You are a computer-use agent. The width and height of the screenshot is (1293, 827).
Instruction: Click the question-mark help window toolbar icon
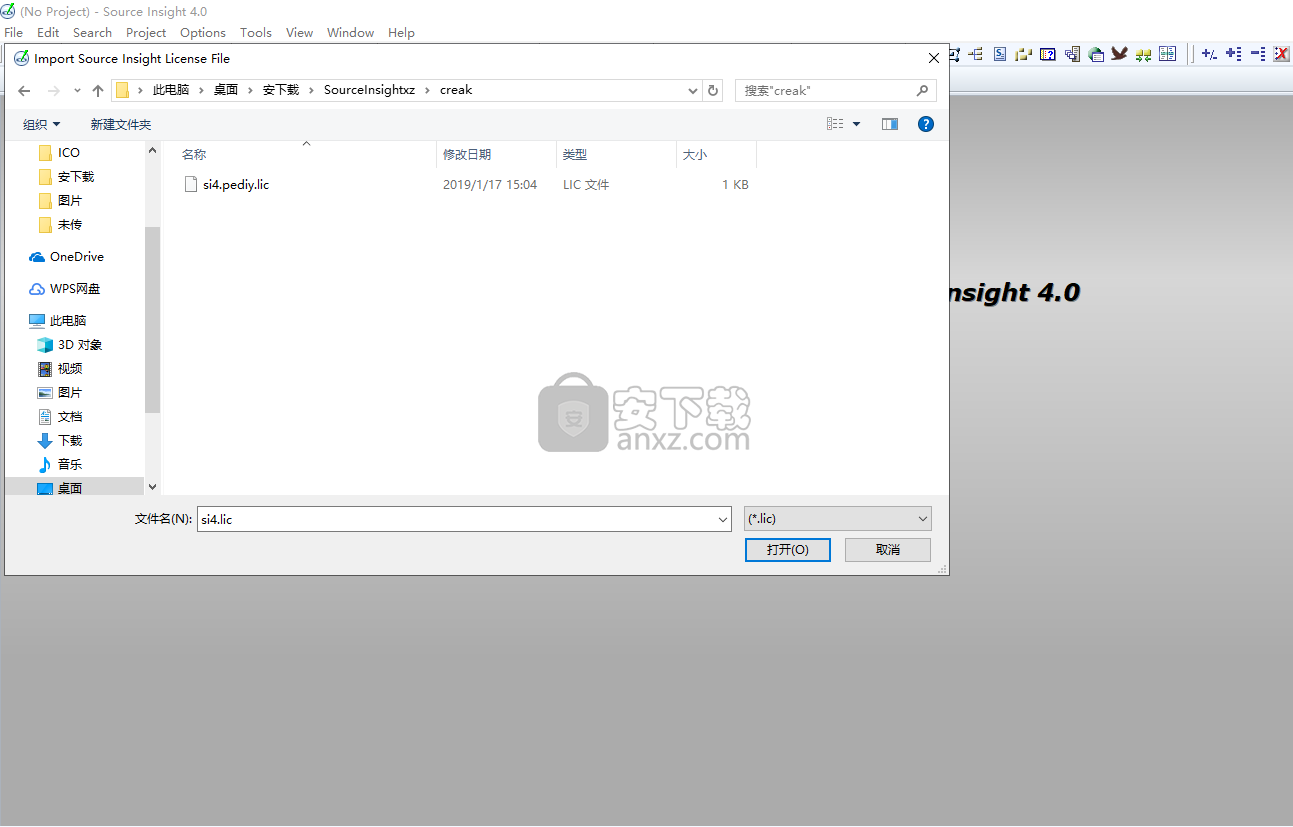click(x=1048, y=54)
